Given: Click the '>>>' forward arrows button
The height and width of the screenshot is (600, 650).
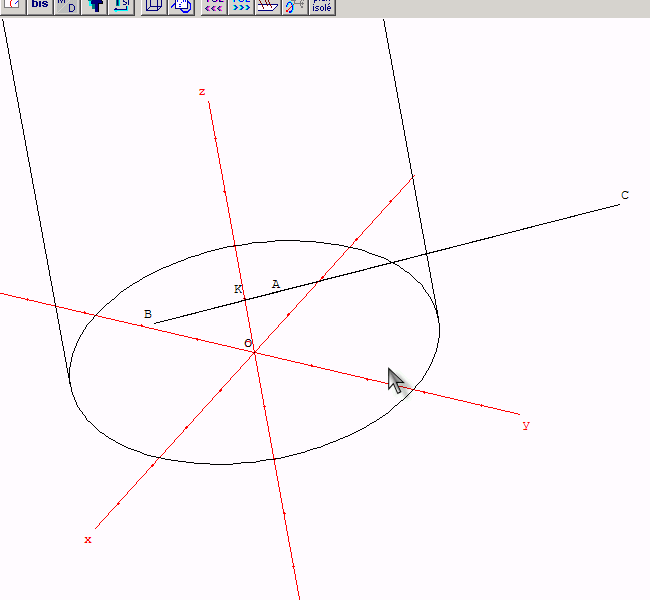Looking at the screenshot, I should 241,6.
